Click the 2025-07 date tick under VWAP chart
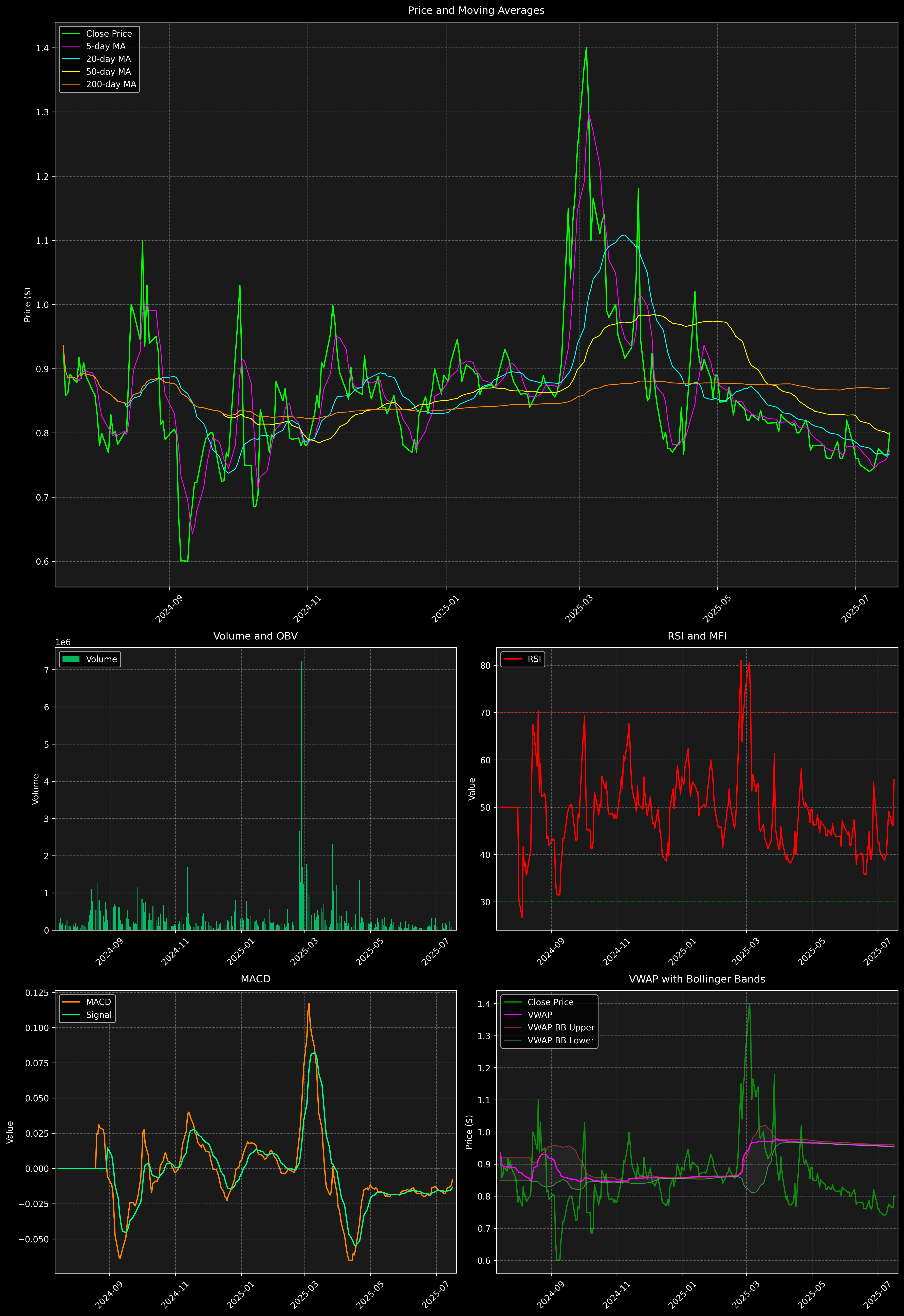Image resolution: width=904 pixels, height=1316 pixels. point(877,1295)
